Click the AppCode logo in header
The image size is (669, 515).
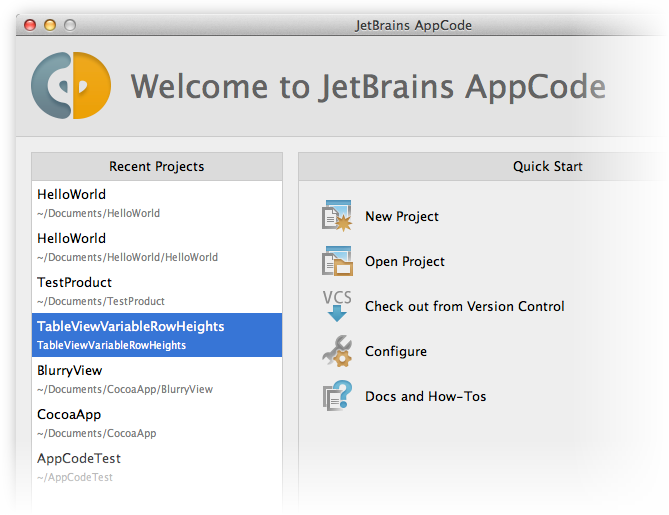pos(71,85)
